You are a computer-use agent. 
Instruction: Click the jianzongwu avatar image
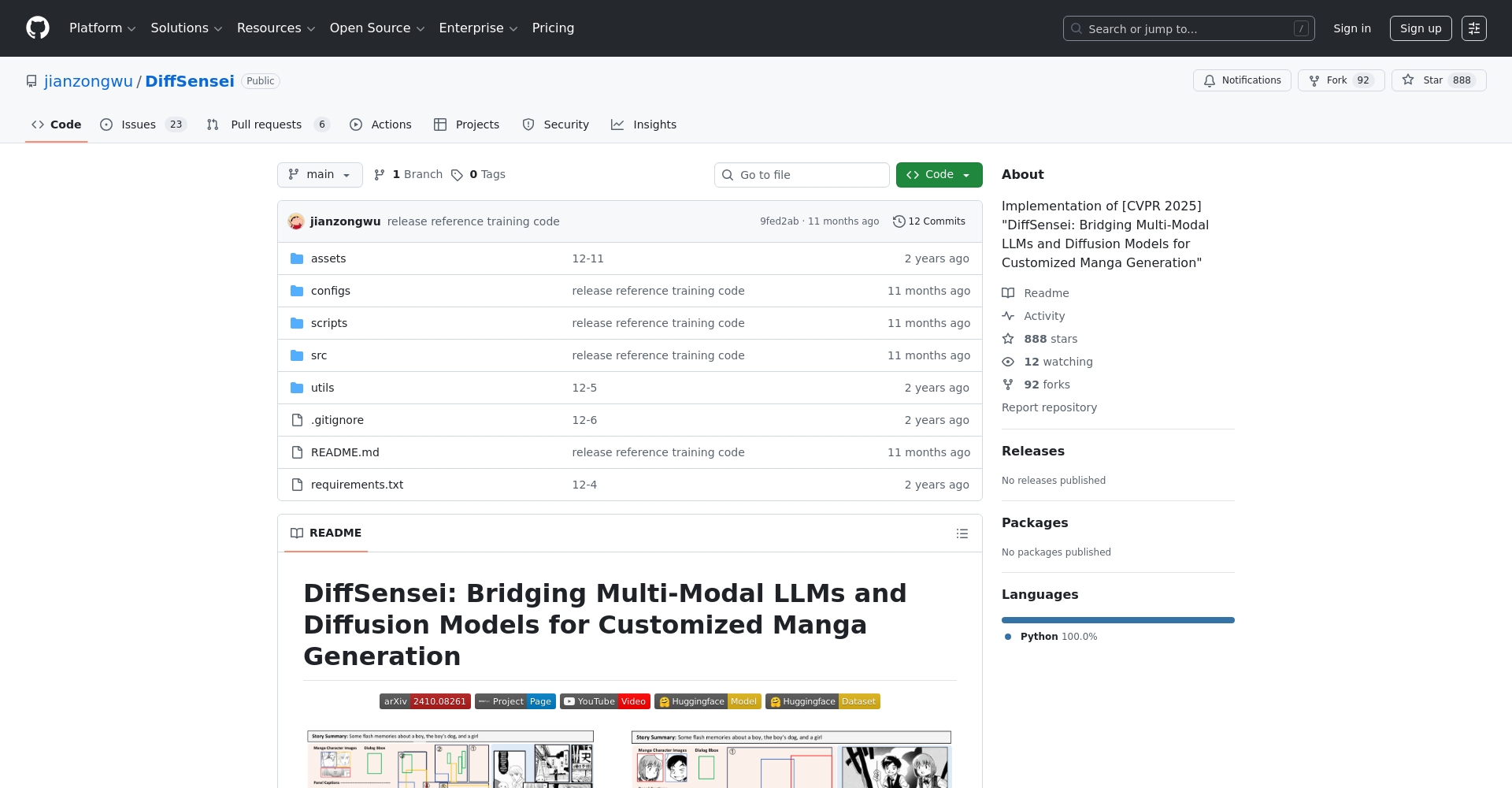[296, 221]
